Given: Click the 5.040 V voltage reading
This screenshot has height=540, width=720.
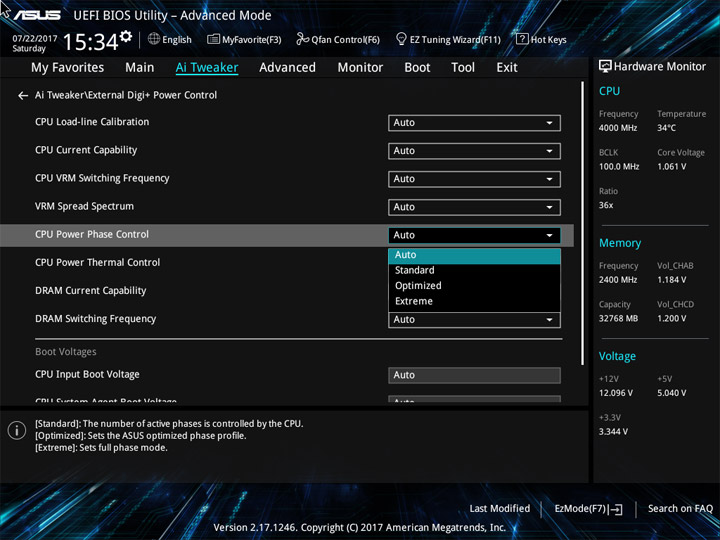Looking at the screenshot, I should (x=672, y=393).
